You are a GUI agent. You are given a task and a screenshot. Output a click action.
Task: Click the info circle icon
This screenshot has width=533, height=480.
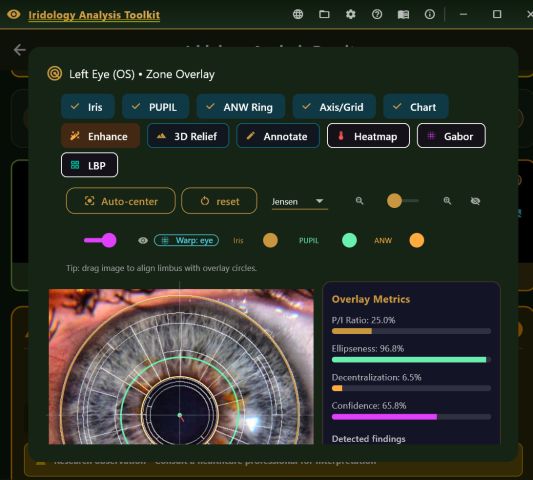pyautogui.click(x=430, y=14)
